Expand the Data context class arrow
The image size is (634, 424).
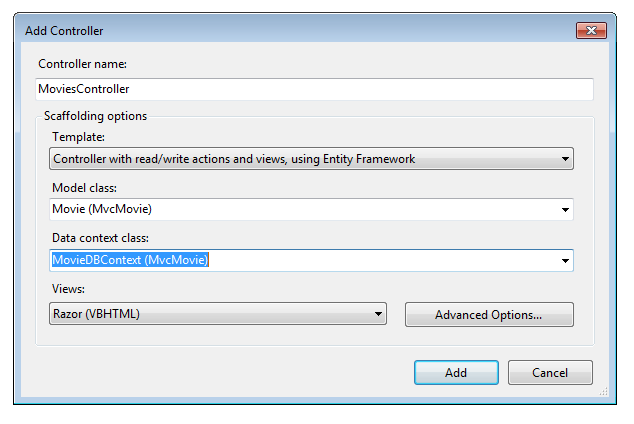pos(565,261)
